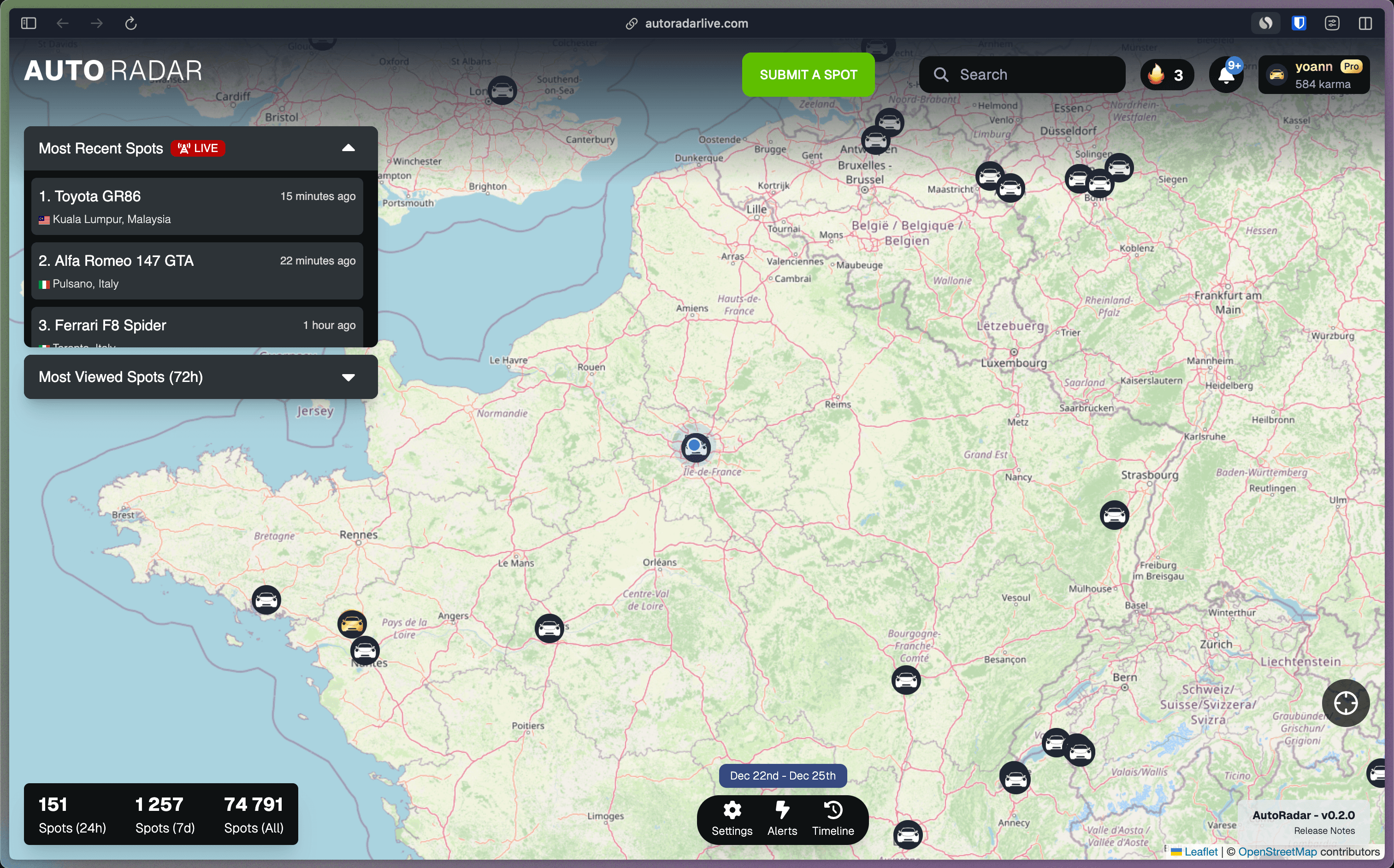
Task: Open Settings in bottom toolbar
Action: (x=731, y=819)
